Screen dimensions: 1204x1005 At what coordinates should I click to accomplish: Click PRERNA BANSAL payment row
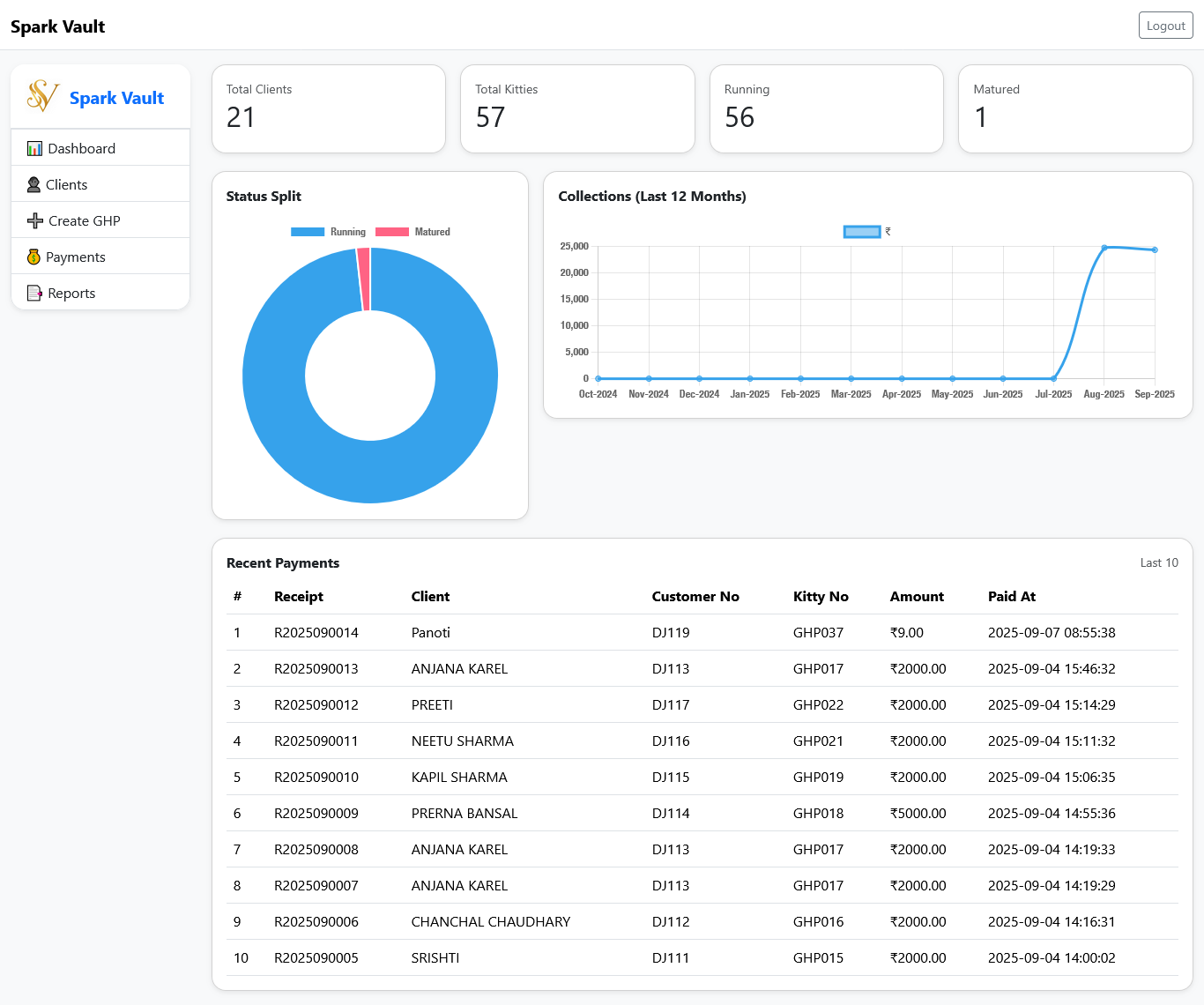(465, 813)
